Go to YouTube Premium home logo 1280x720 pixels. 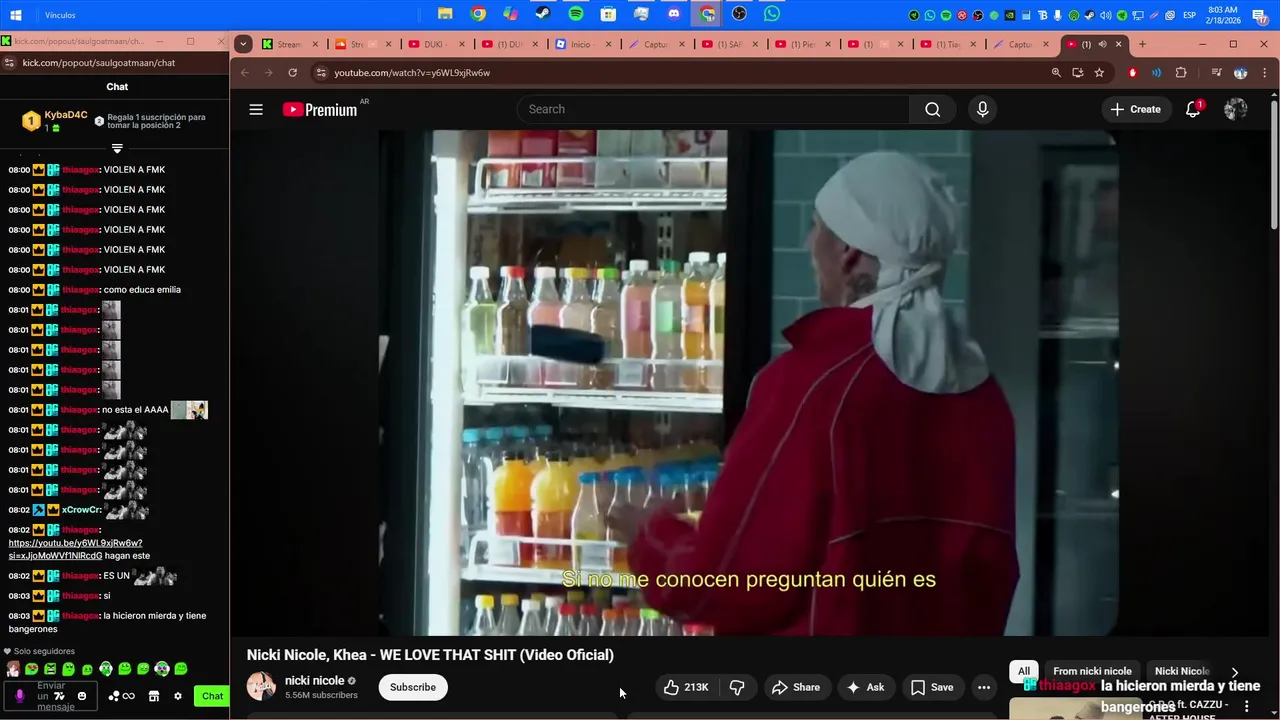point(320,110)
